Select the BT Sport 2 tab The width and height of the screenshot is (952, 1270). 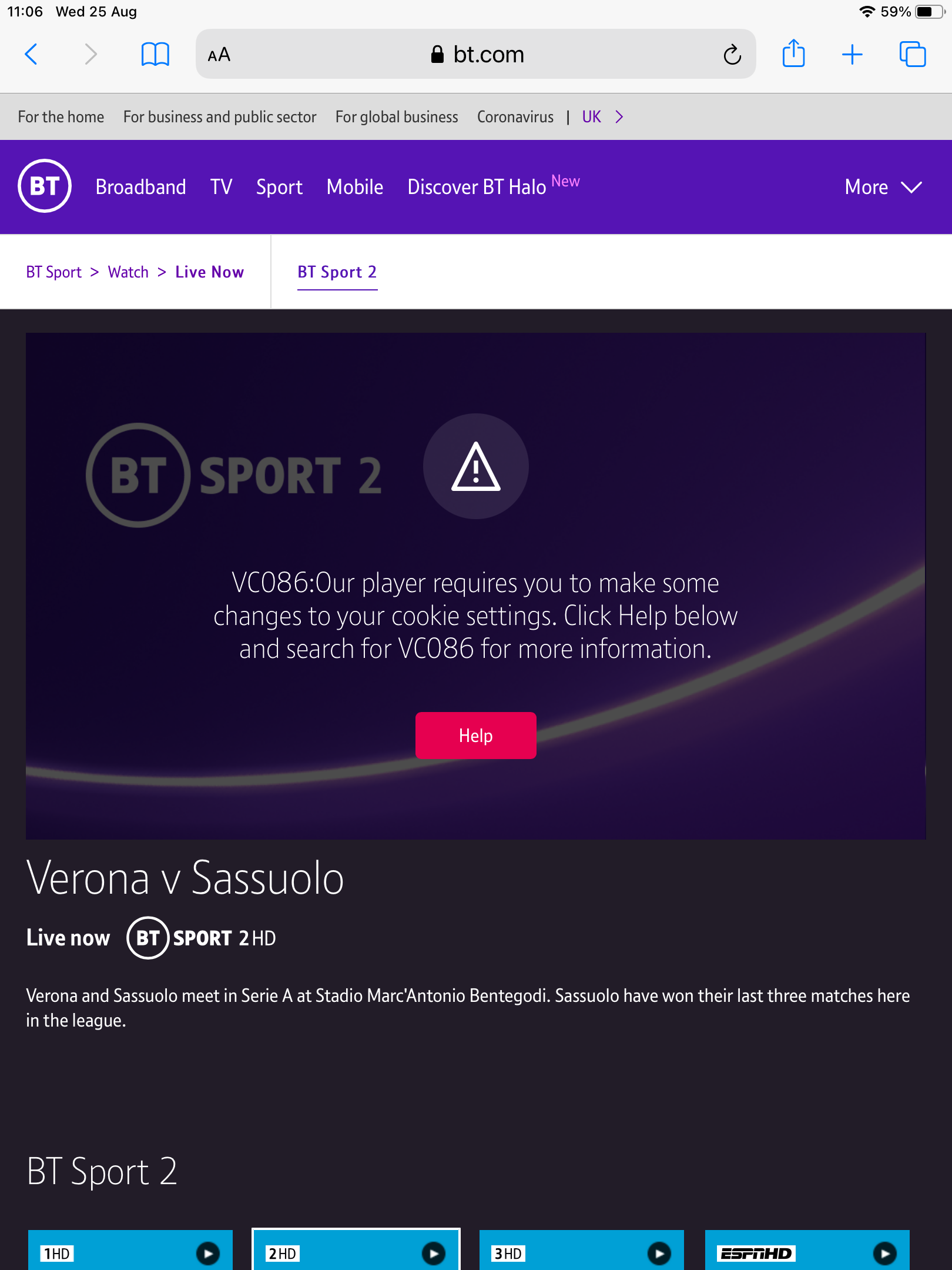337,272
